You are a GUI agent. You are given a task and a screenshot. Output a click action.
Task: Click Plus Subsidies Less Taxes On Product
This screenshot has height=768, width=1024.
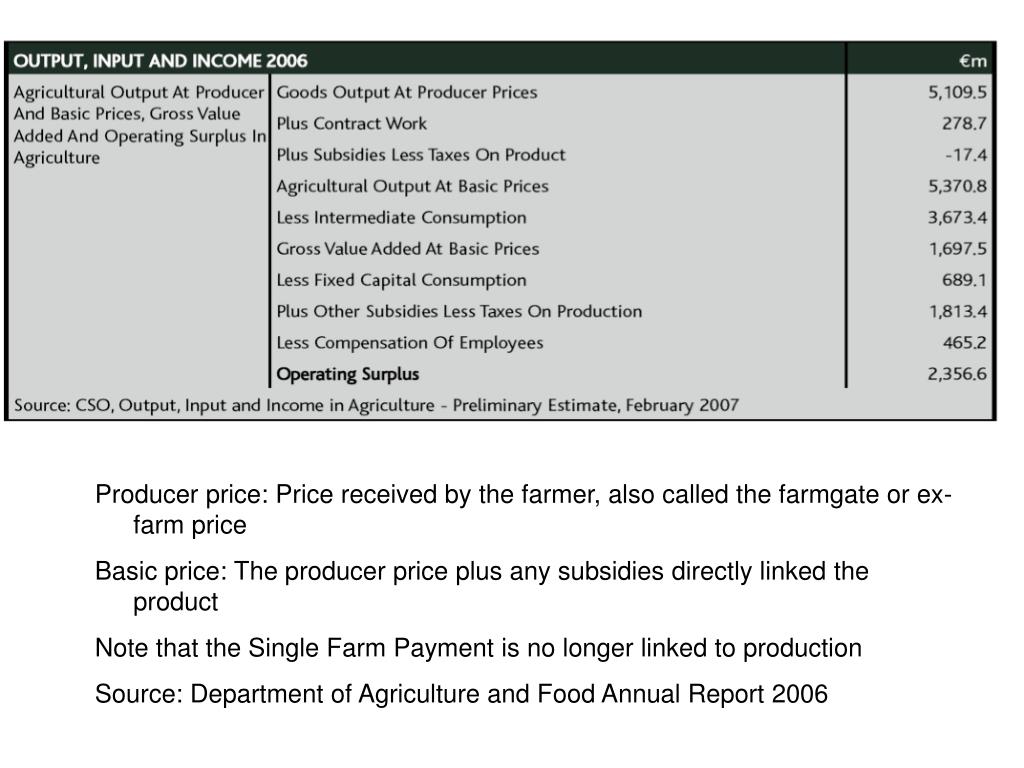(421, 155)
